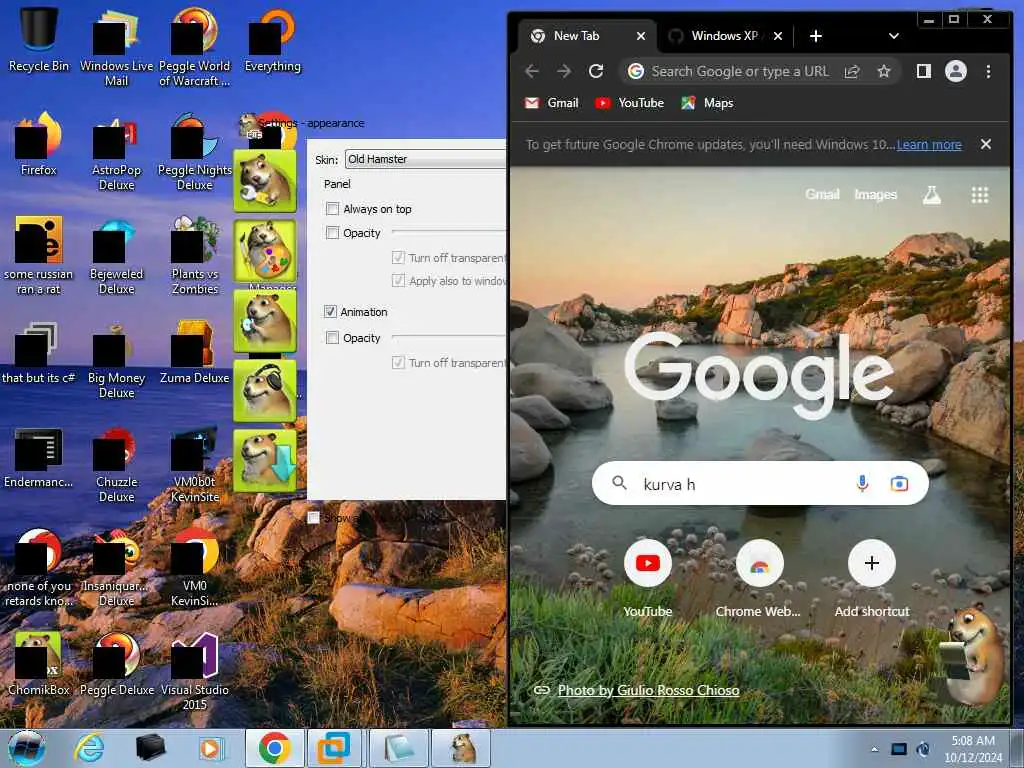Image resolution: width=1024 pixels, height=768 pixels.
Task: Switch to the Windows XP tab
Action: click(x=725, y=36)
